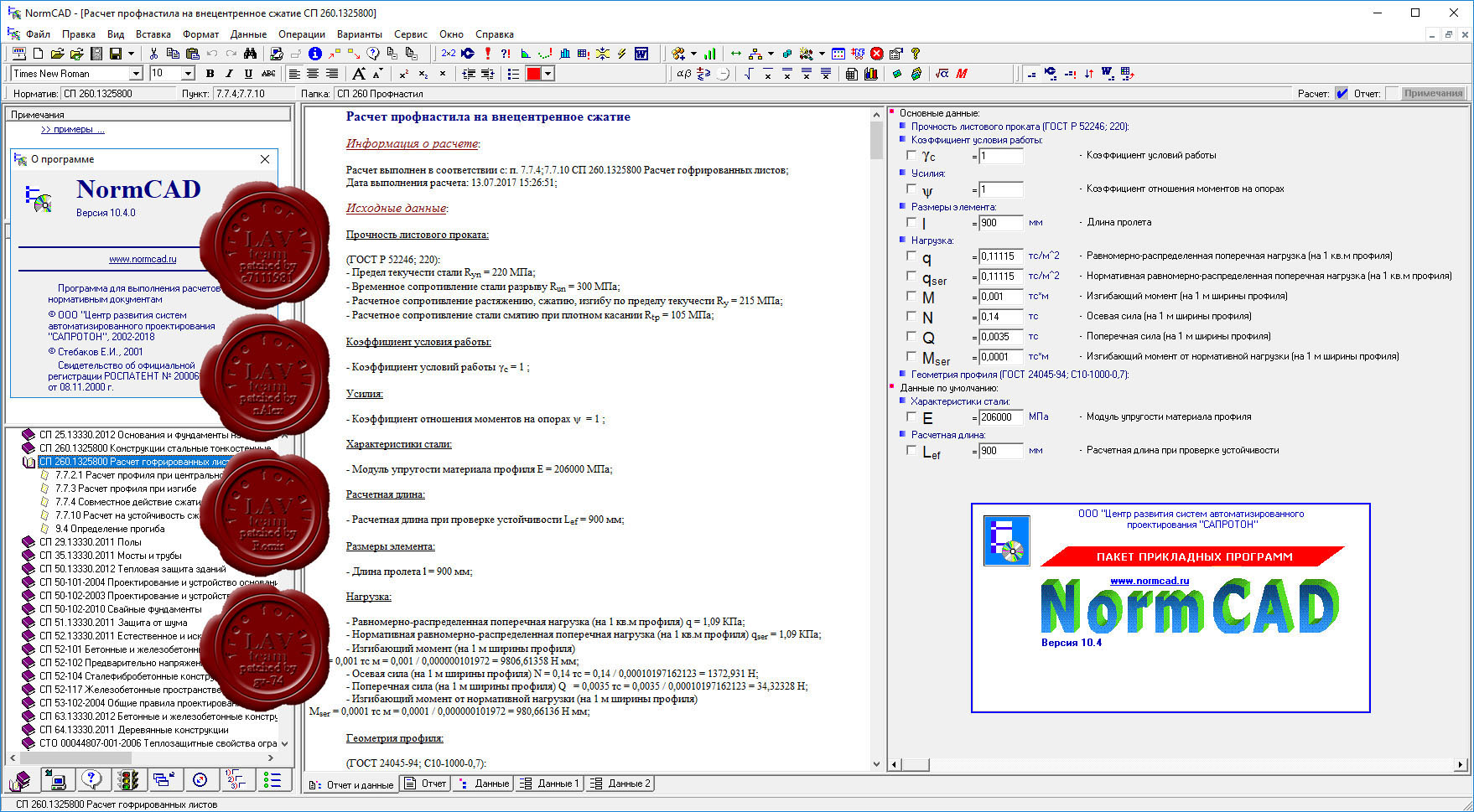Click the Save floppy disk icon
This screenshot has height=812, width=1474.
tap(116, 54)
